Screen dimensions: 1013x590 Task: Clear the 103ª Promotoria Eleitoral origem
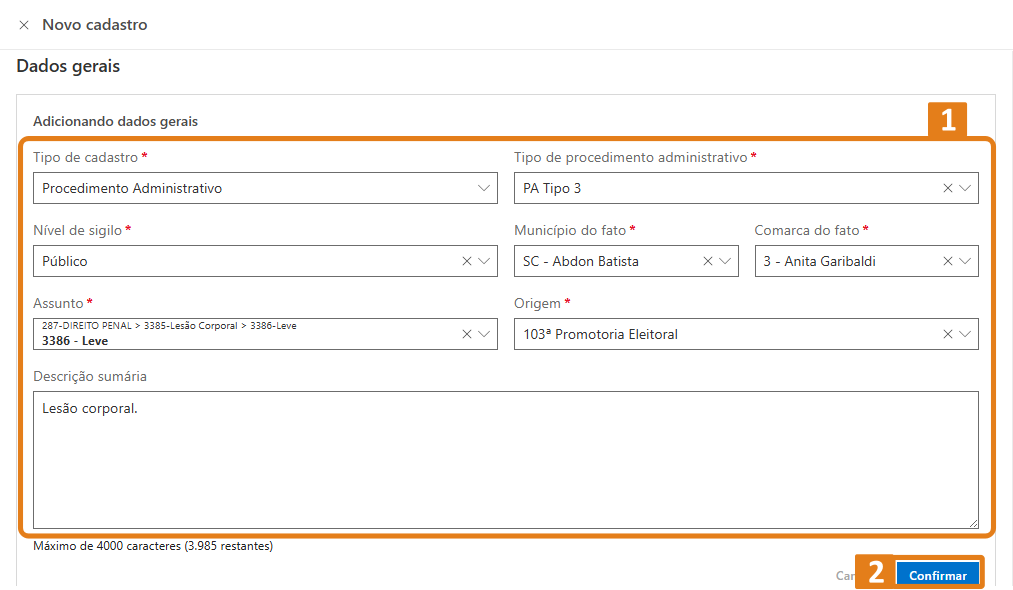tap(947, 334)
